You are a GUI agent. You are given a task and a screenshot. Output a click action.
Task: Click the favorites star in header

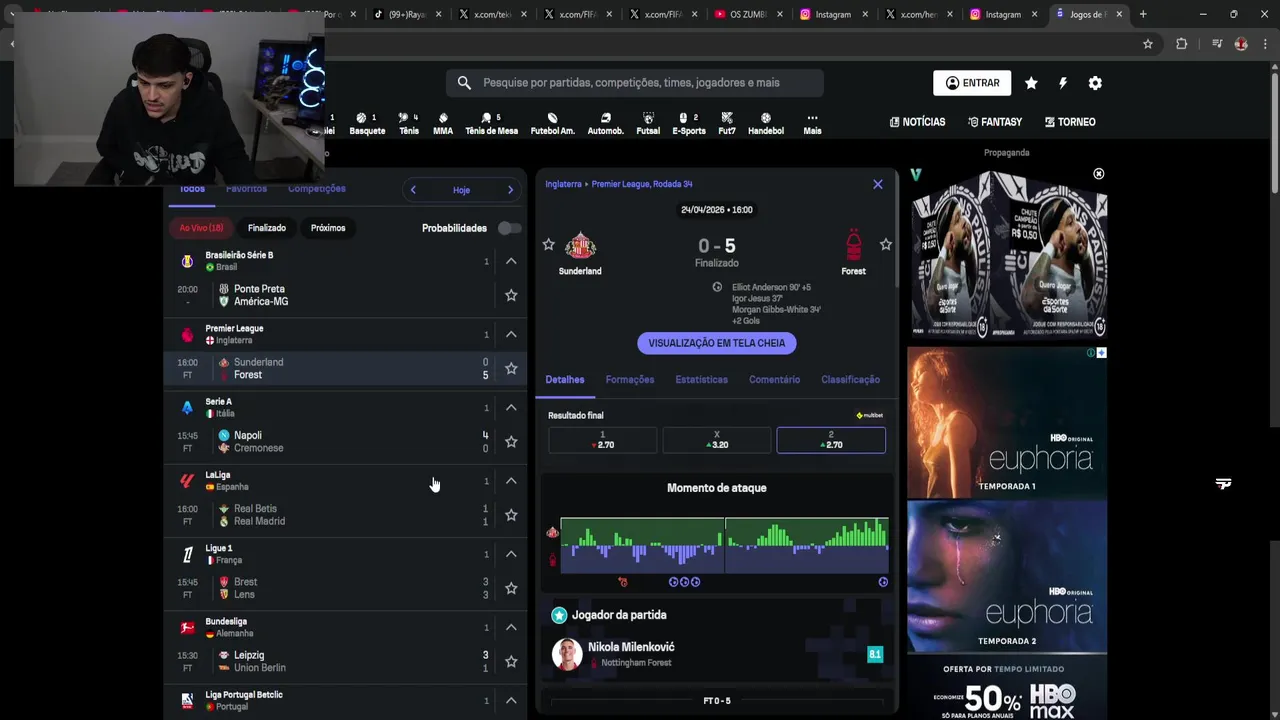1031,83
